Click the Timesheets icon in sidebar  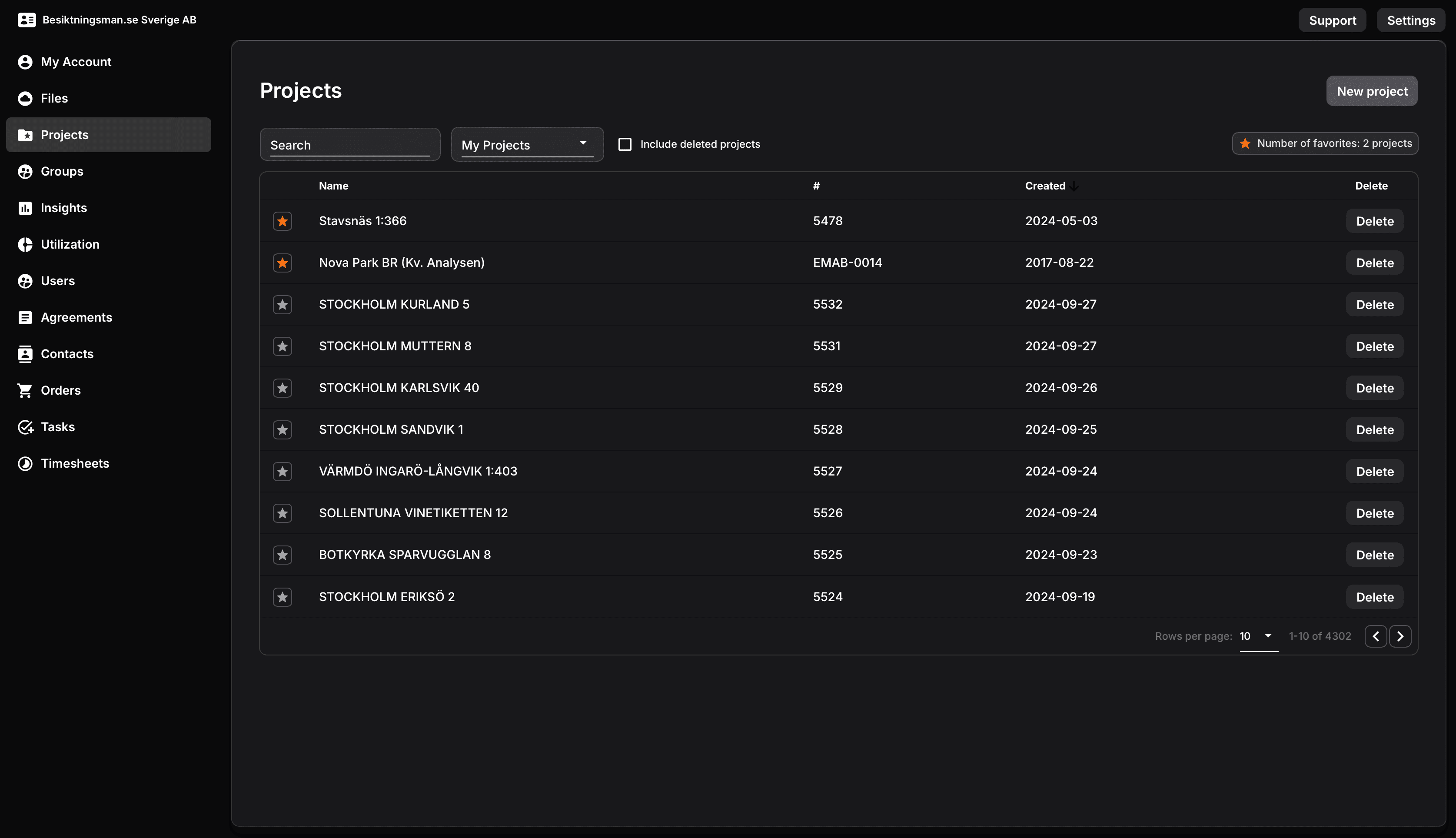tap(25, 463)
